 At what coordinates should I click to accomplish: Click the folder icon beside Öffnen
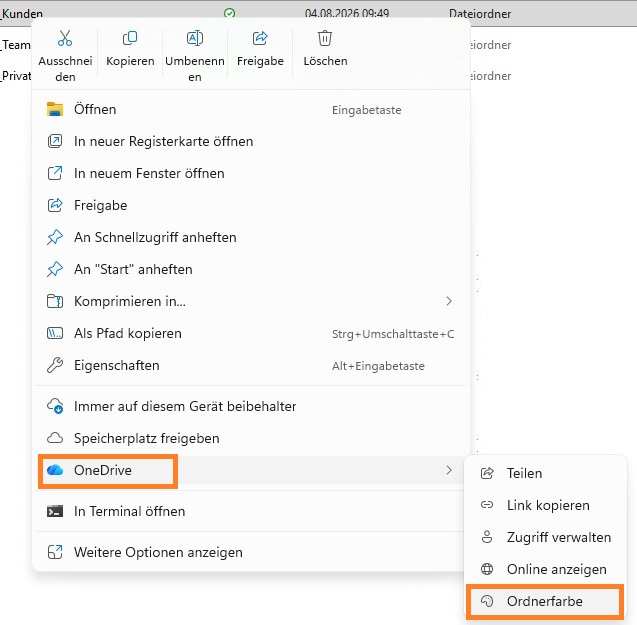pyautogui.click(x=55, y=109)
